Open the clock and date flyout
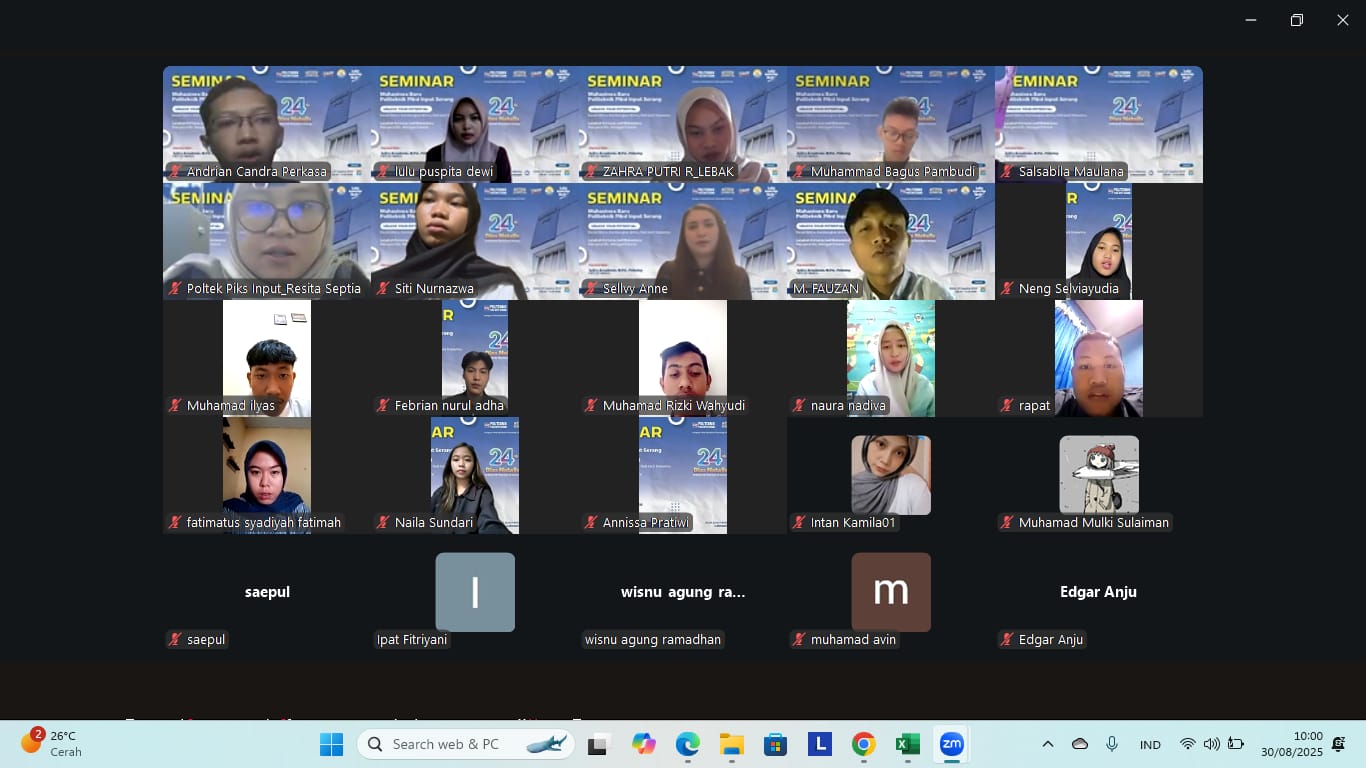Screen dimensions: 1366x768 (1291, 744)
